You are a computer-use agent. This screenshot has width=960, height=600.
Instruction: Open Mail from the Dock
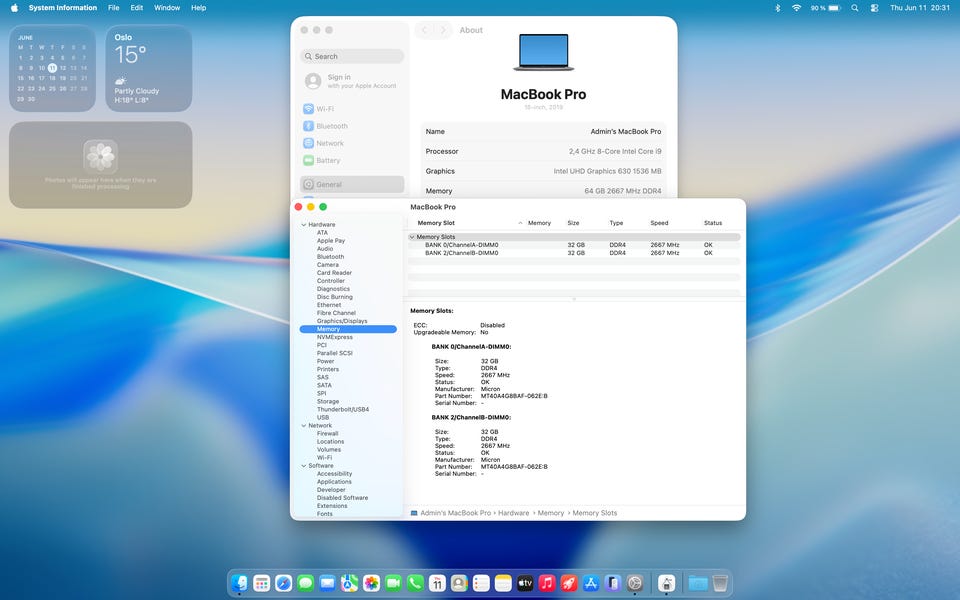pyautogui.click(x=328, y=583)
